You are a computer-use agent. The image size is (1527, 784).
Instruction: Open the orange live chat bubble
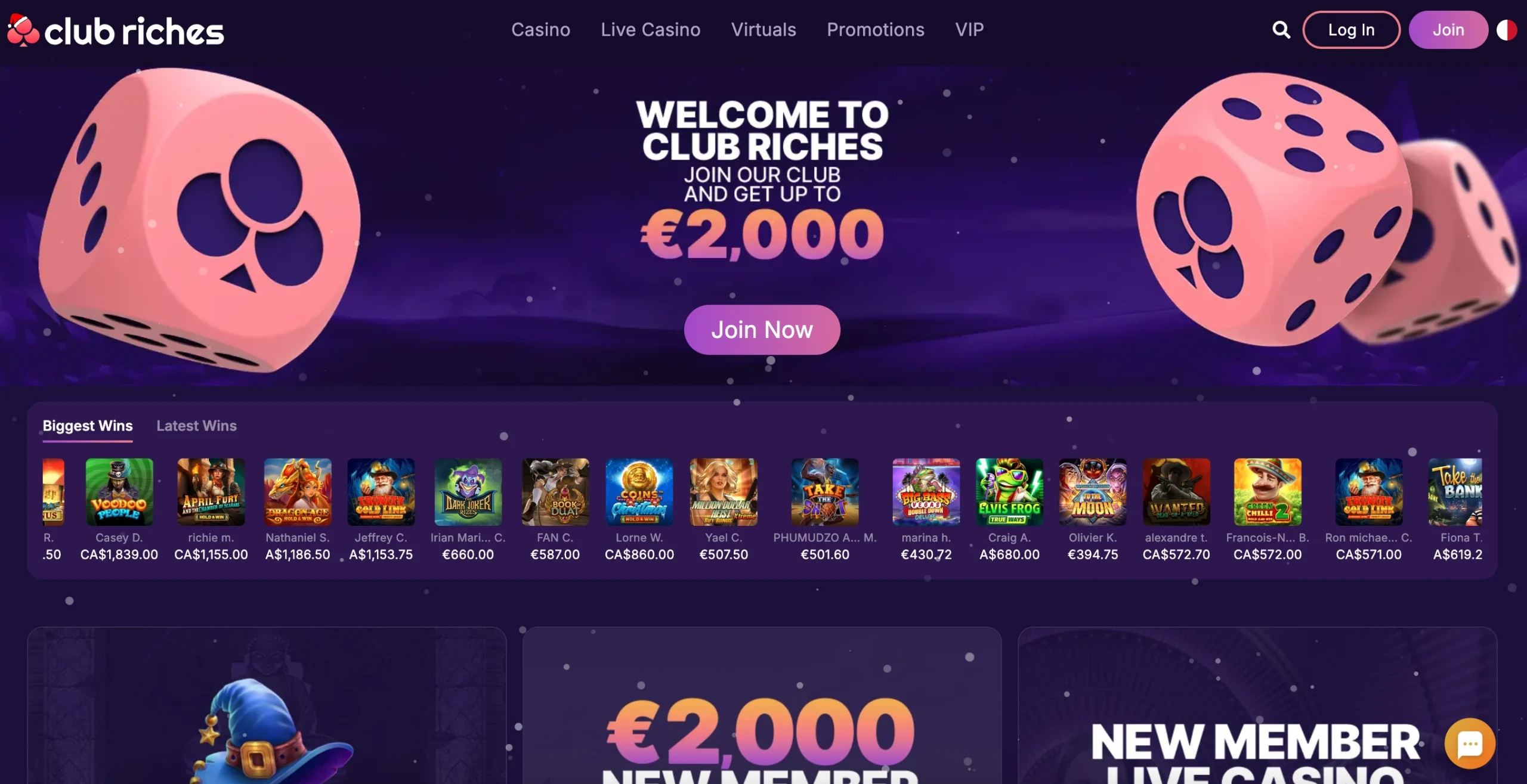[1470, 743]
